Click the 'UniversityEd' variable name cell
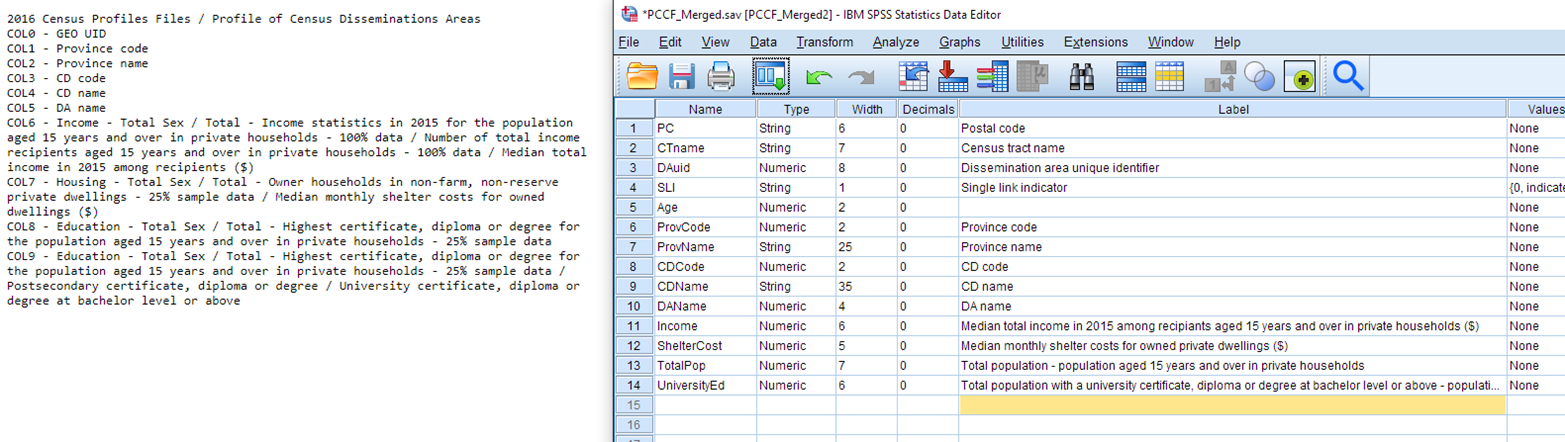This screenshot has height=442, width=1565. click(705, 385)
